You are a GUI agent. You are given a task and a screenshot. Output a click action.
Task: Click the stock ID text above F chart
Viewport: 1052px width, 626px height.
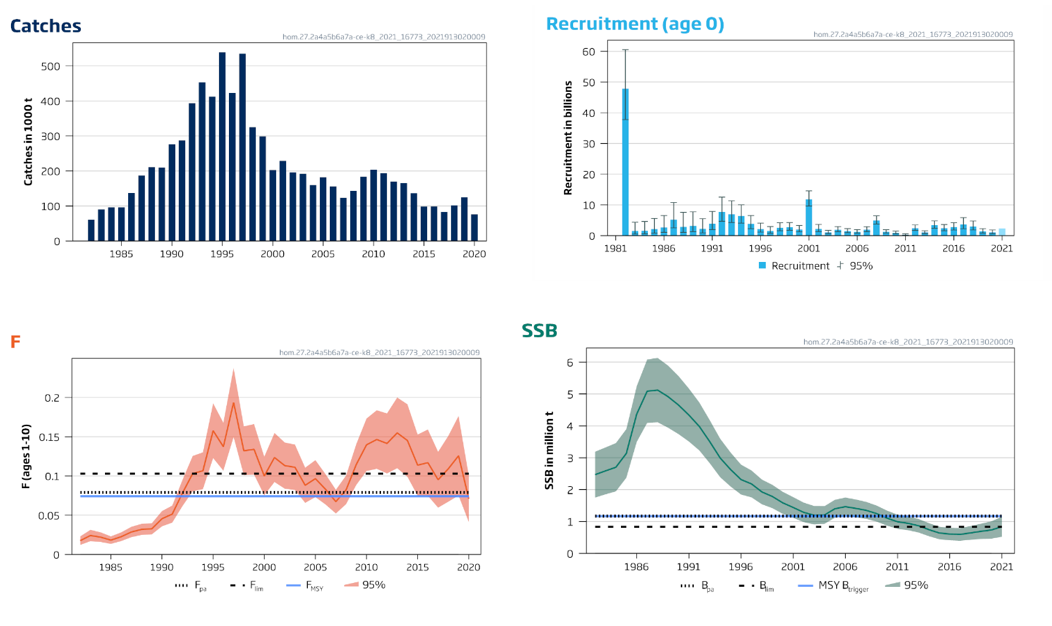(380, 352)
